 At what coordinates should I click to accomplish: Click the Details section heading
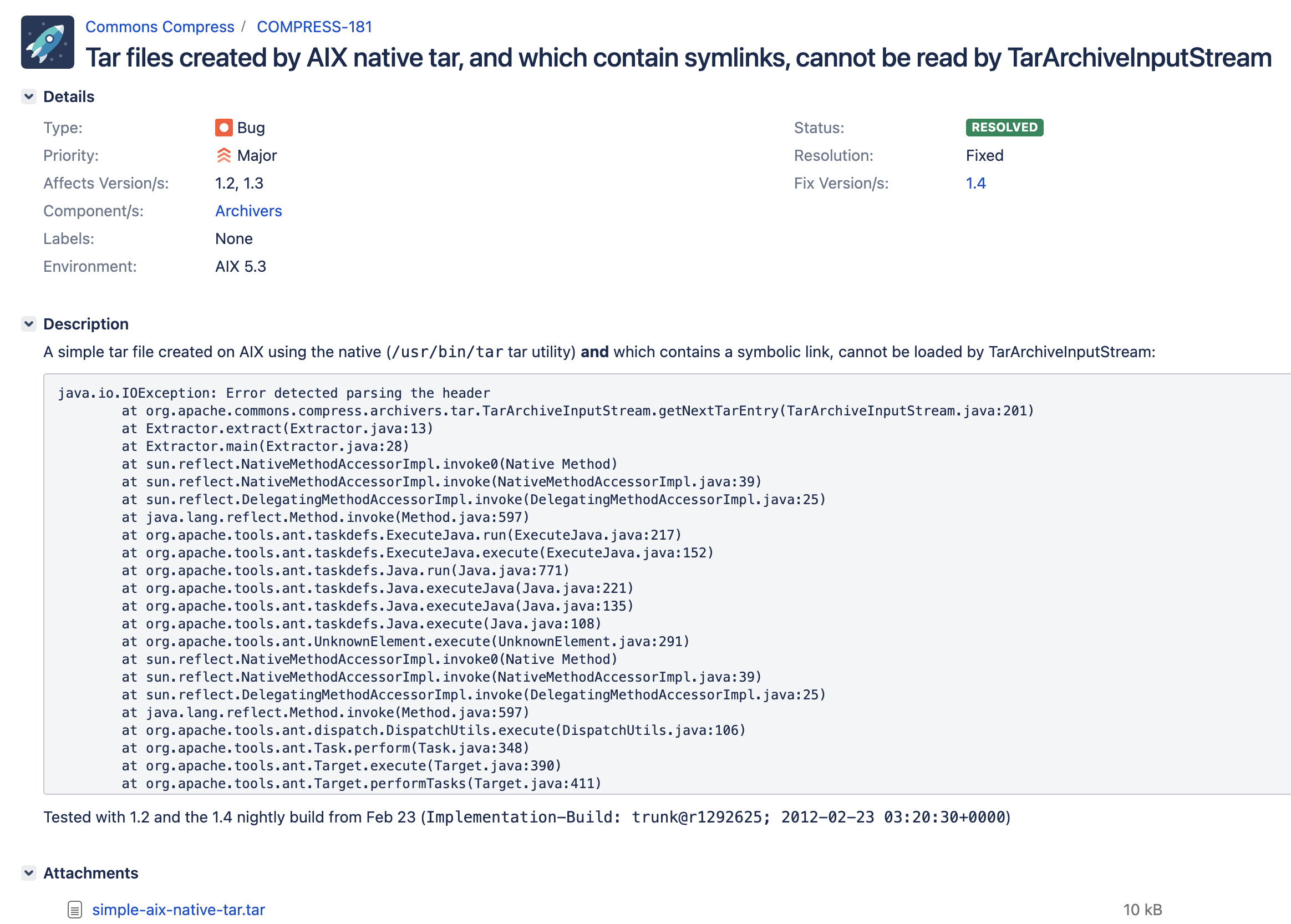click(69, 97)
